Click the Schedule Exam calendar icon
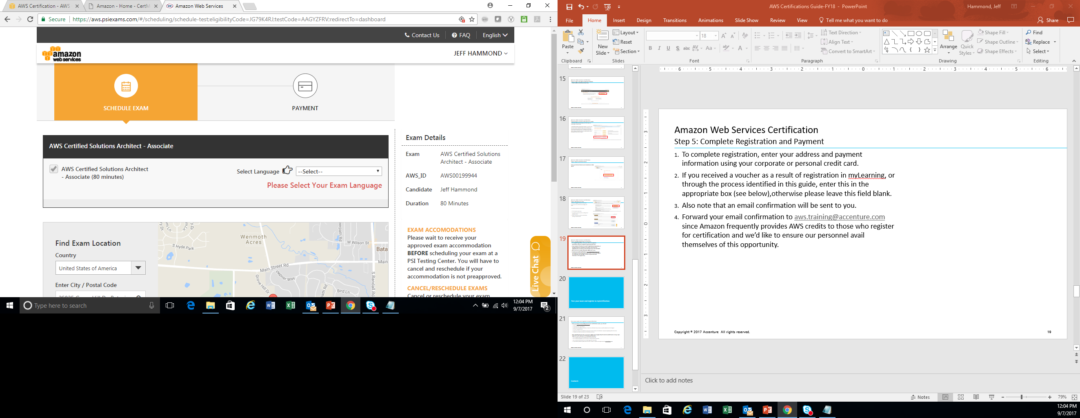 coord(126,85)
